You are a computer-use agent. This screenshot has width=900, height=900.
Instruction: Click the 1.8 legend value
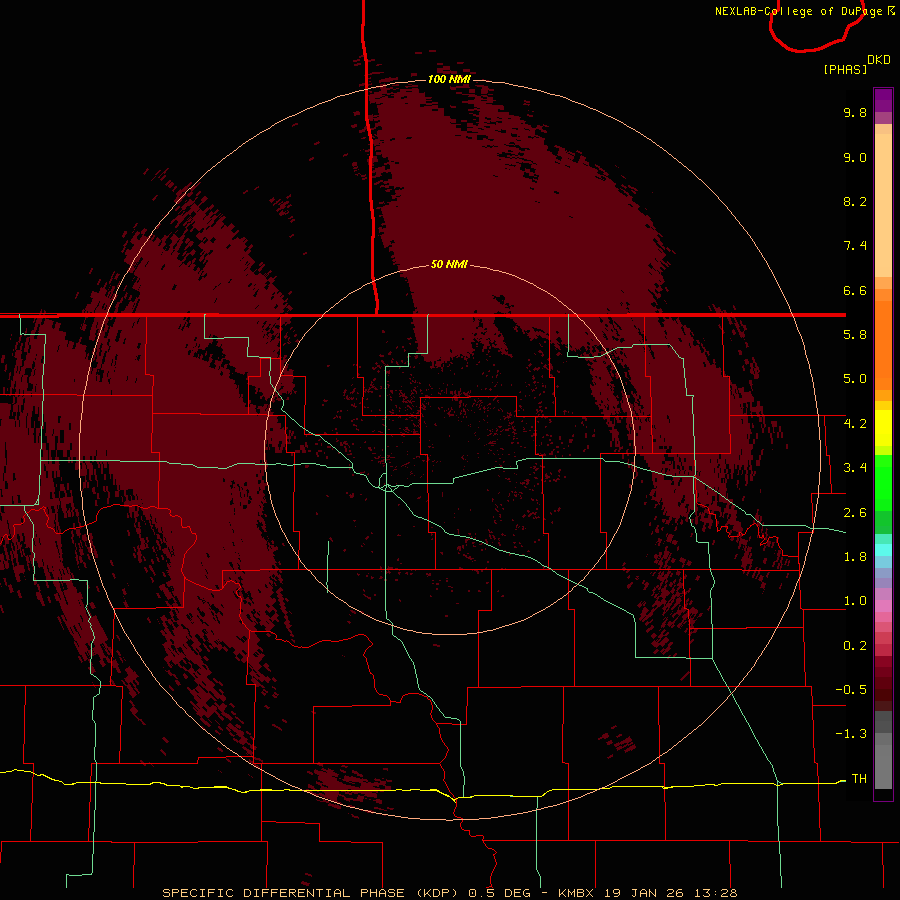tap(855, 557)
